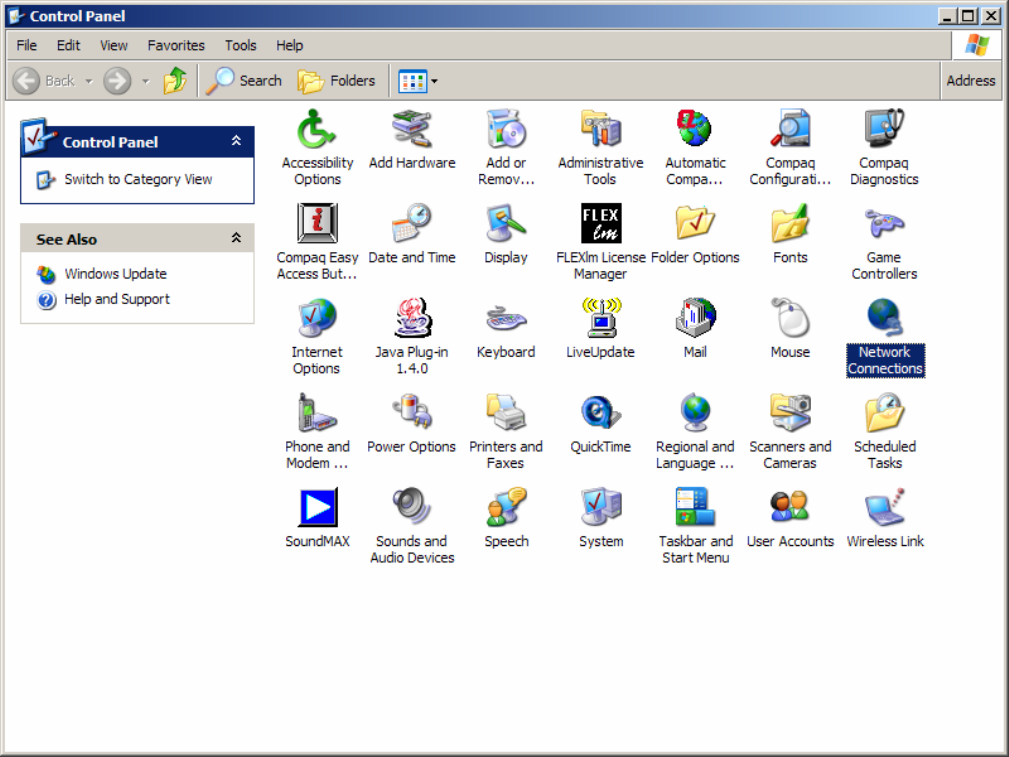Open the Help menu

pos(289,45)
